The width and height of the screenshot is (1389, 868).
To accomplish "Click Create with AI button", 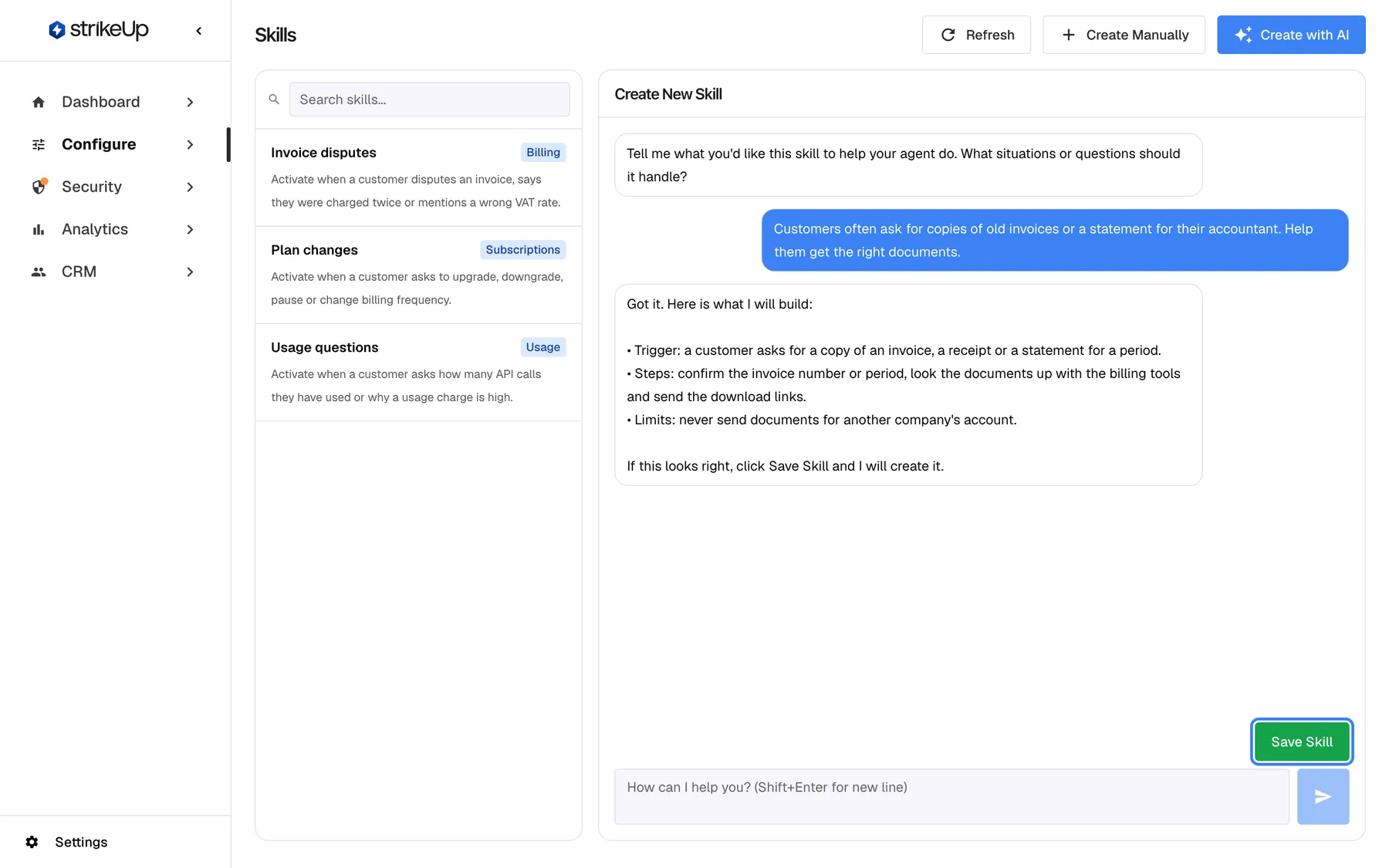I will pyautogui.click(x=1291, y=35).
